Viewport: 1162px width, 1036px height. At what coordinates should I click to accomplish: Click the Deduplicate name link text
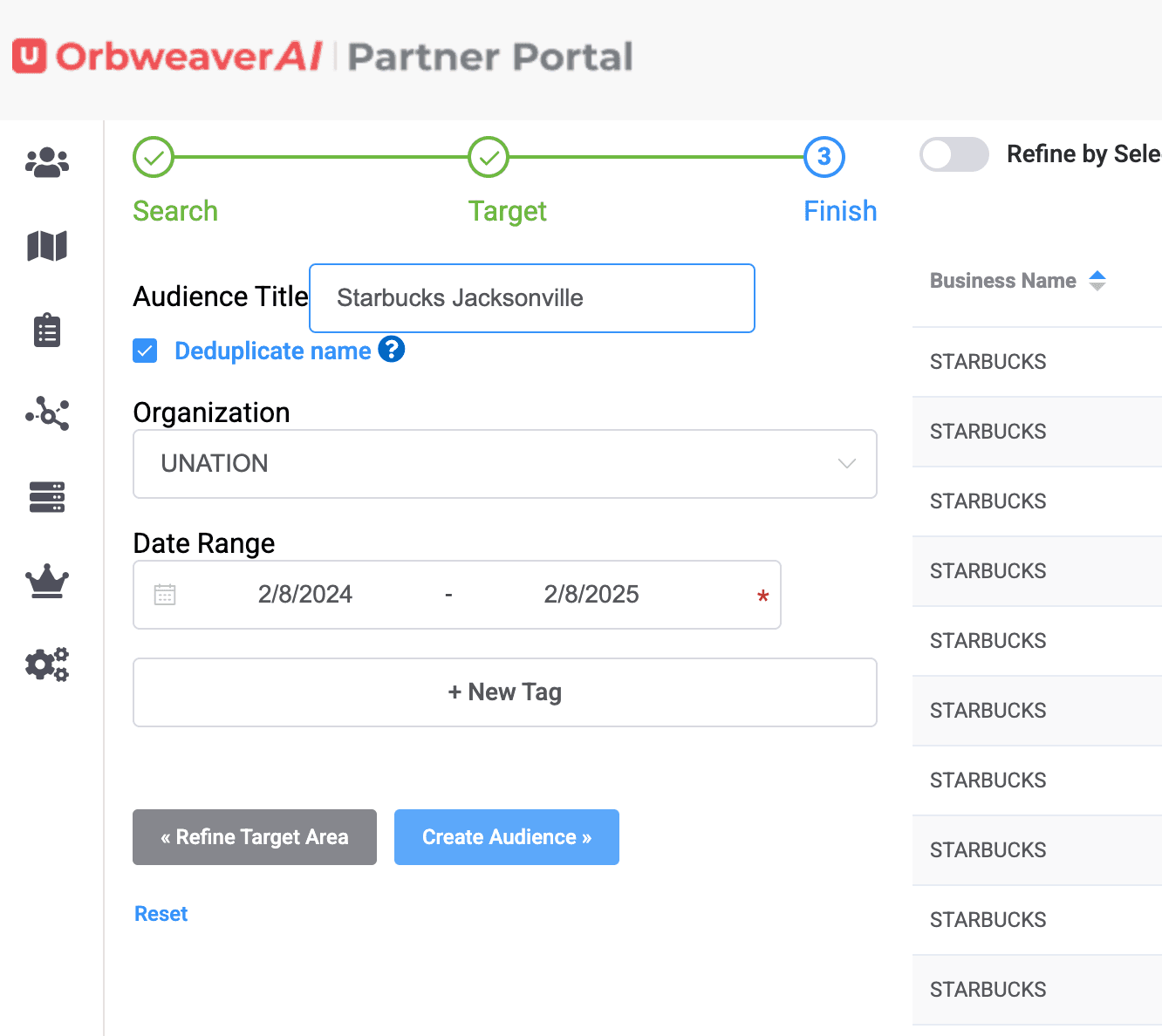(273, 351)
